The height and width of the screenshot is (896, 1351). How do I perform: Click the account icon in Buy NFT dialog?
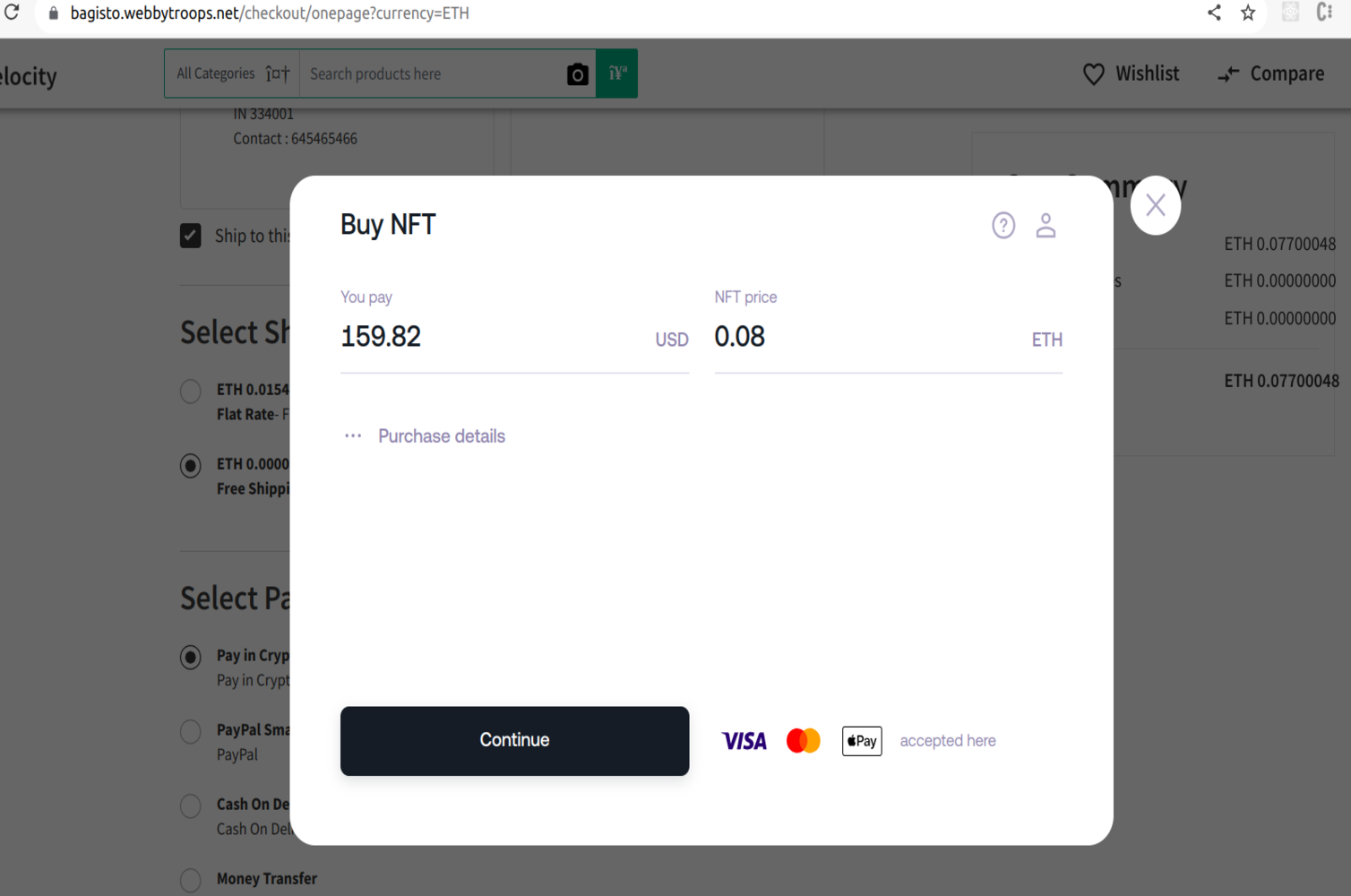(x=1046, y=225)
